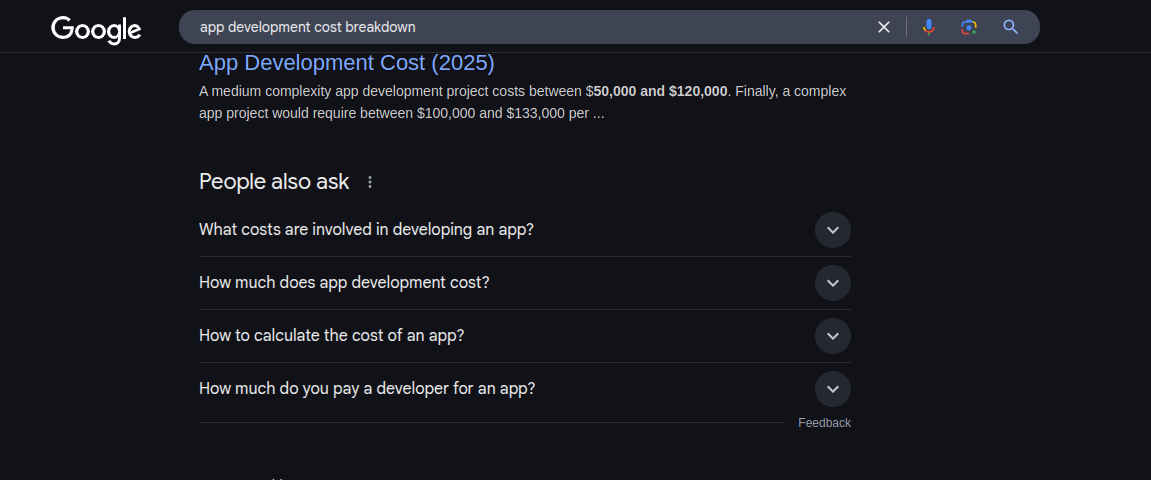Click the snippet line mentioning '$100,000 and $133,000'

pyautogui.click(x=400, y=114)
